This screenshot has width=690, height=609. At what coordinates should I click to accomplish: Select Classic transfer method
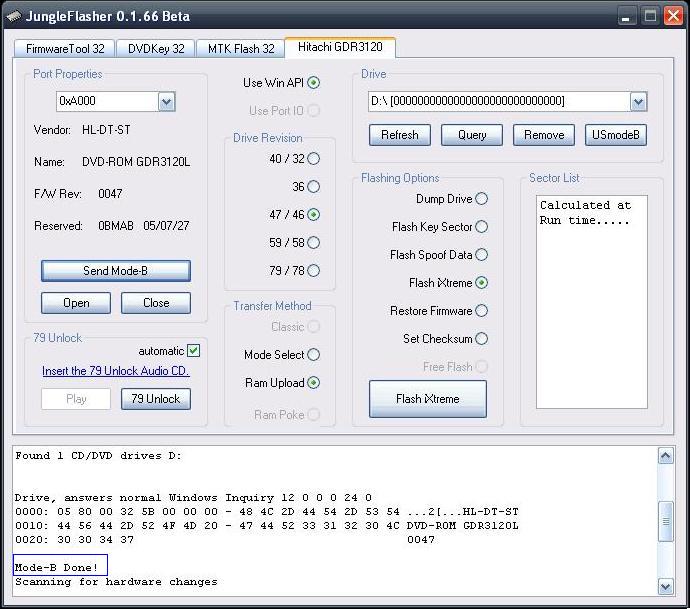pyautogui.click(x=314, y=327)
